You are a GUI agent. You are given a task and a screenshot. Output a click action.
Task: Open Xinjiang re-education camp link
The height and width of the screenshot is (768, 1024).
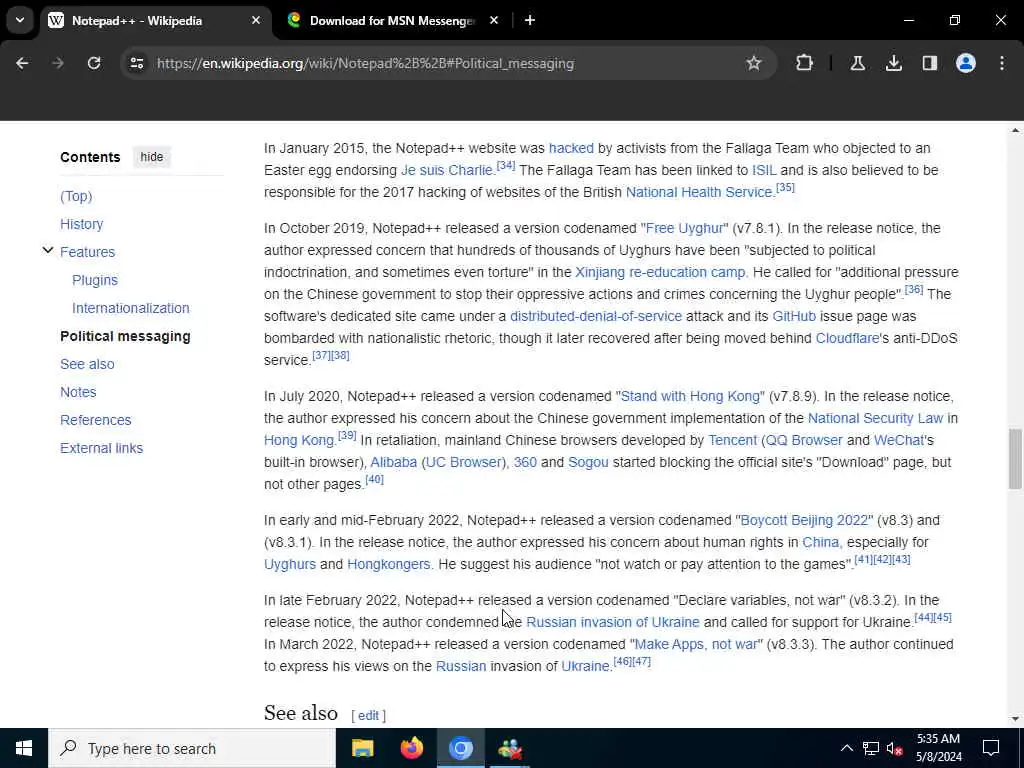coord(660,272)
